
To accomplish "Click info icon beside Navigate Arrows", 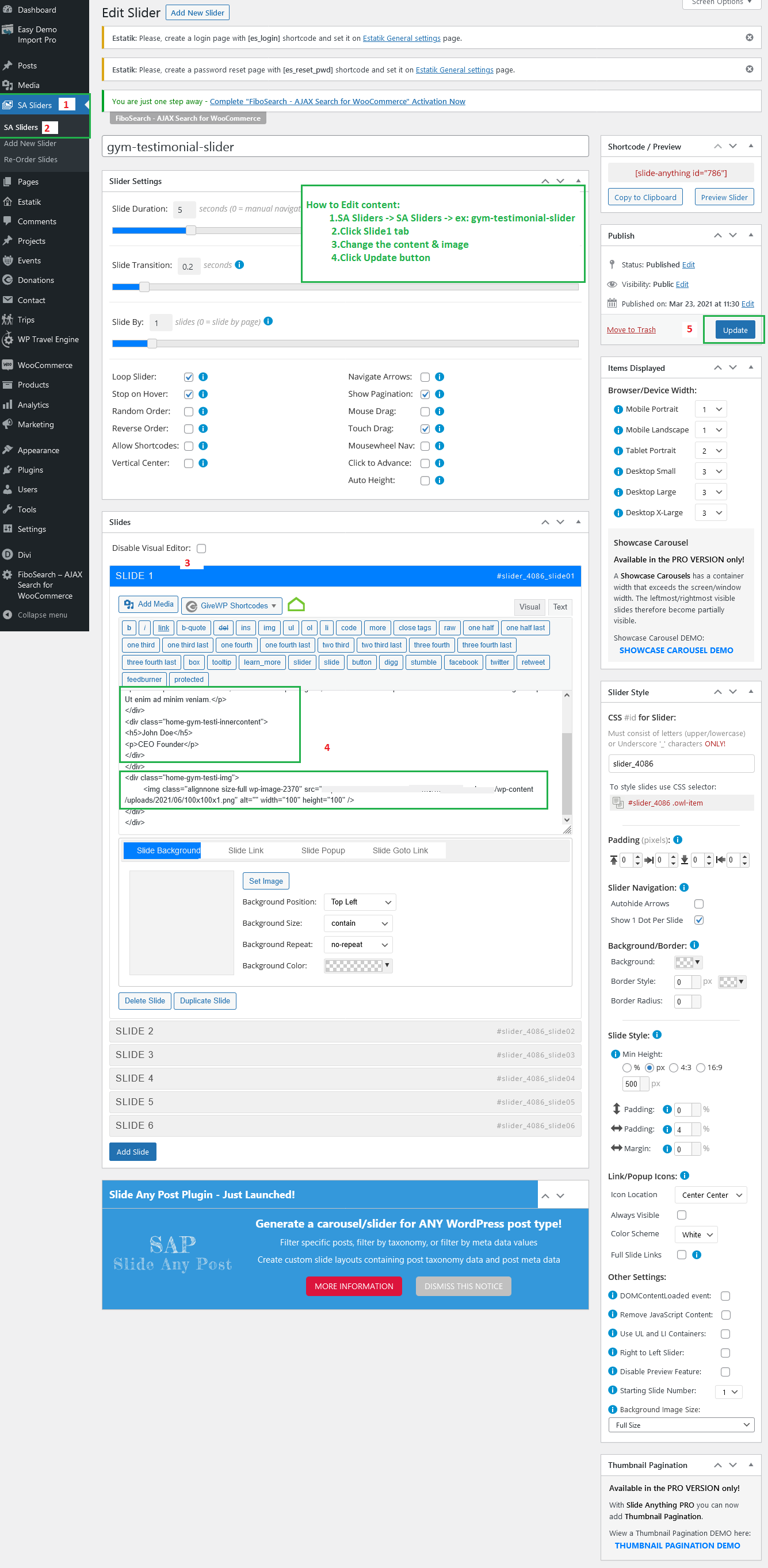I will tap(440, 377).
